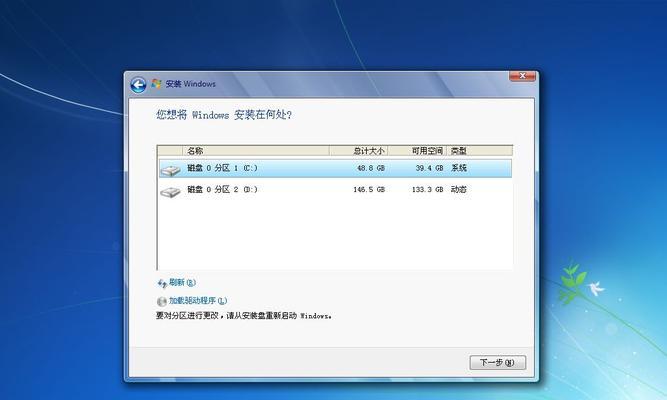
Task: Click drive icon for 磁盘 0 分区 2
Action: (170, 192)
